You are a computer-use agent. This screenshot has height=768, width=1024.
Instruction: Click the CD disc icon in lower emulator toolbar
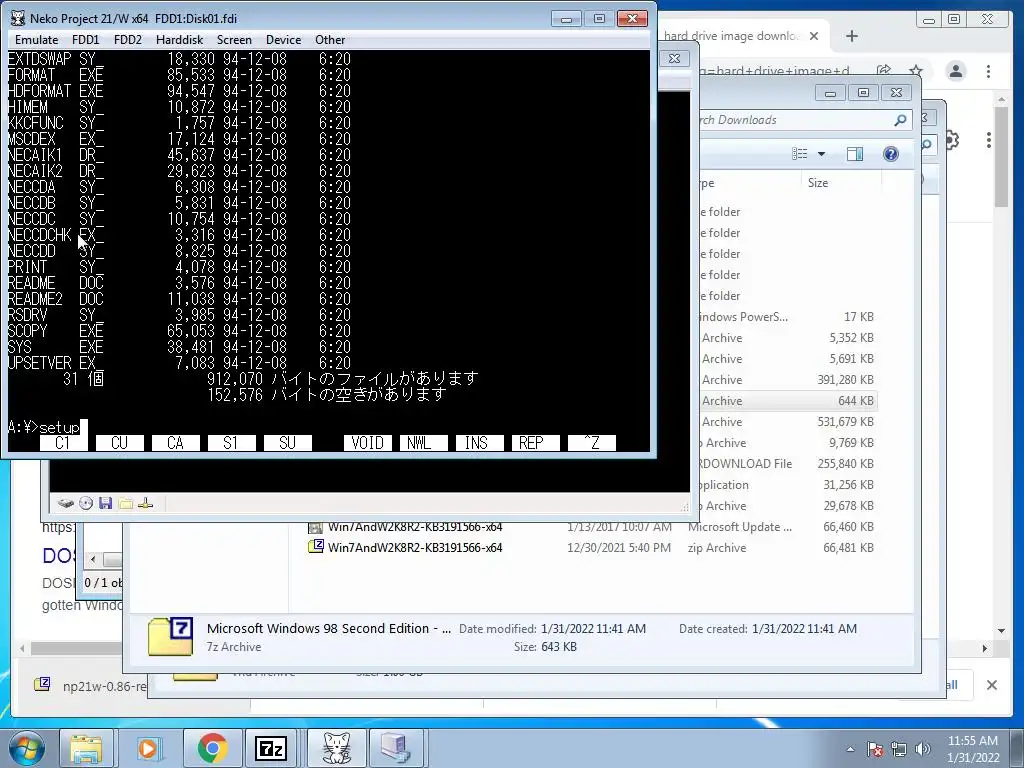(x=86, y=503)
